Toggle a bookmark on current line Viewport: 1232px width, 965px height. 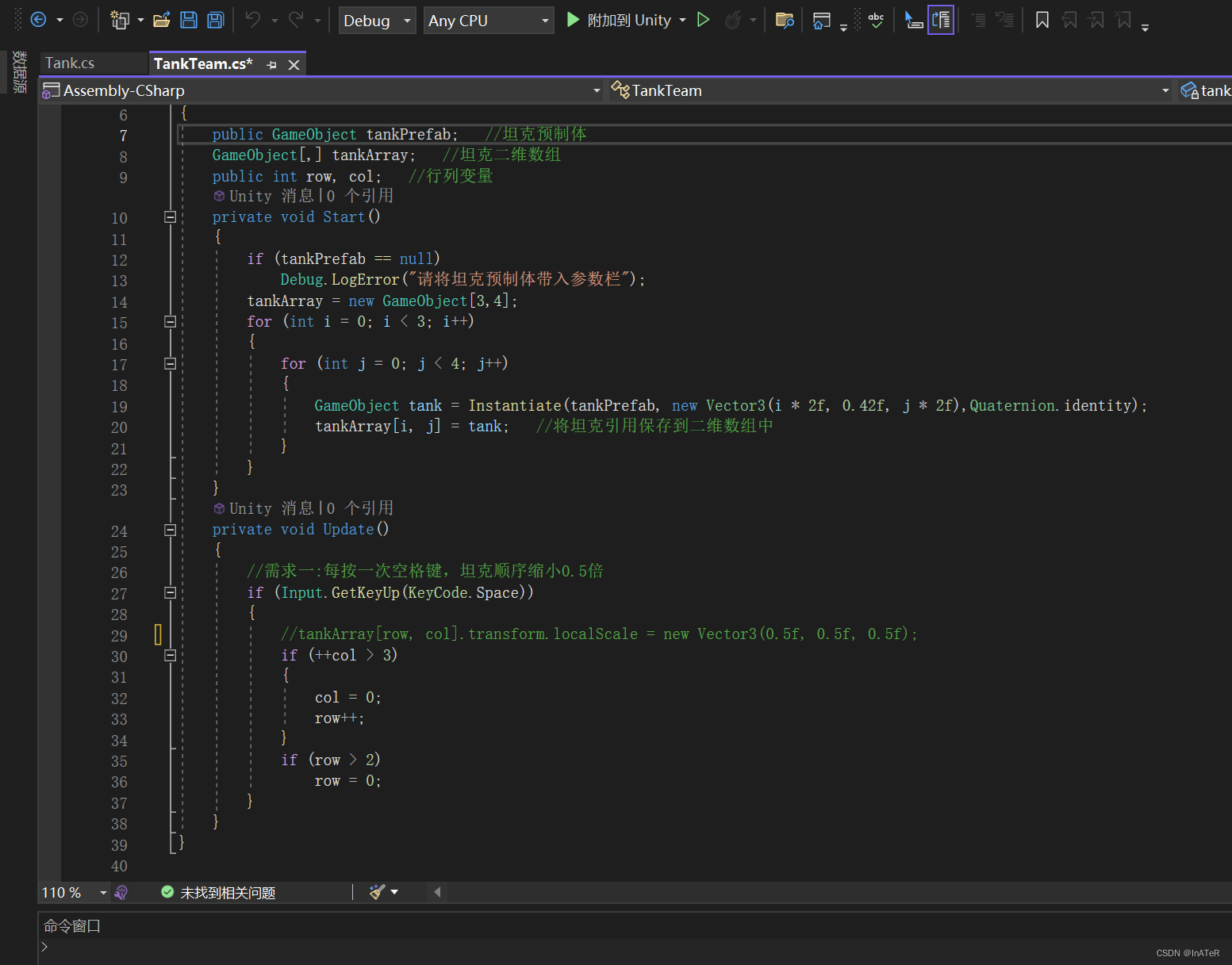tap(1042, 20)
